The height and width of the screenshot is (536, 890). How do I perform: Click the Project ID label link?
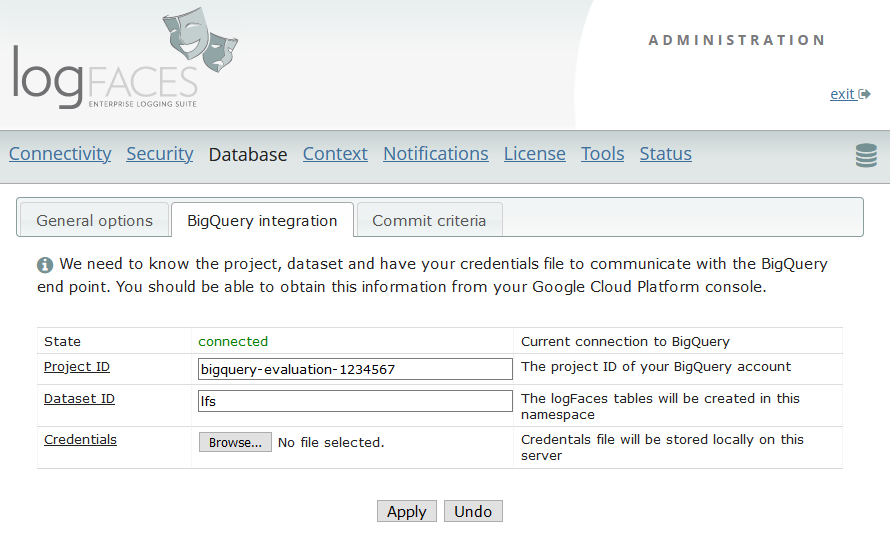[x=77, y=367]
